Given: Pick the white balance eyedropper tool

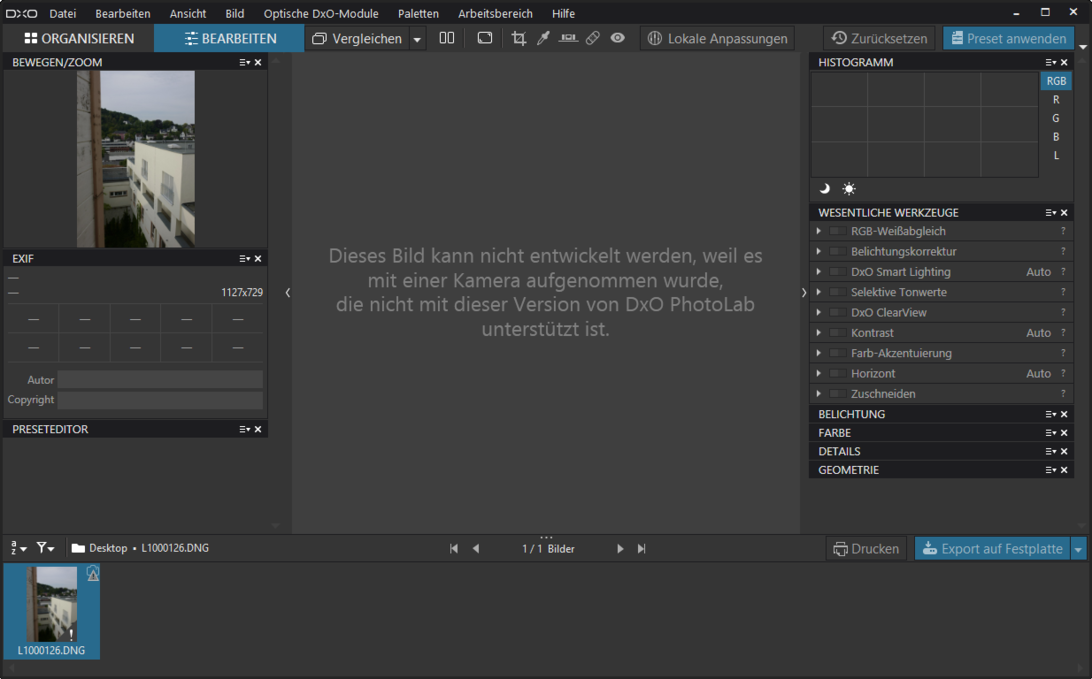Looking at the screenshot, I should pos(543,38).
